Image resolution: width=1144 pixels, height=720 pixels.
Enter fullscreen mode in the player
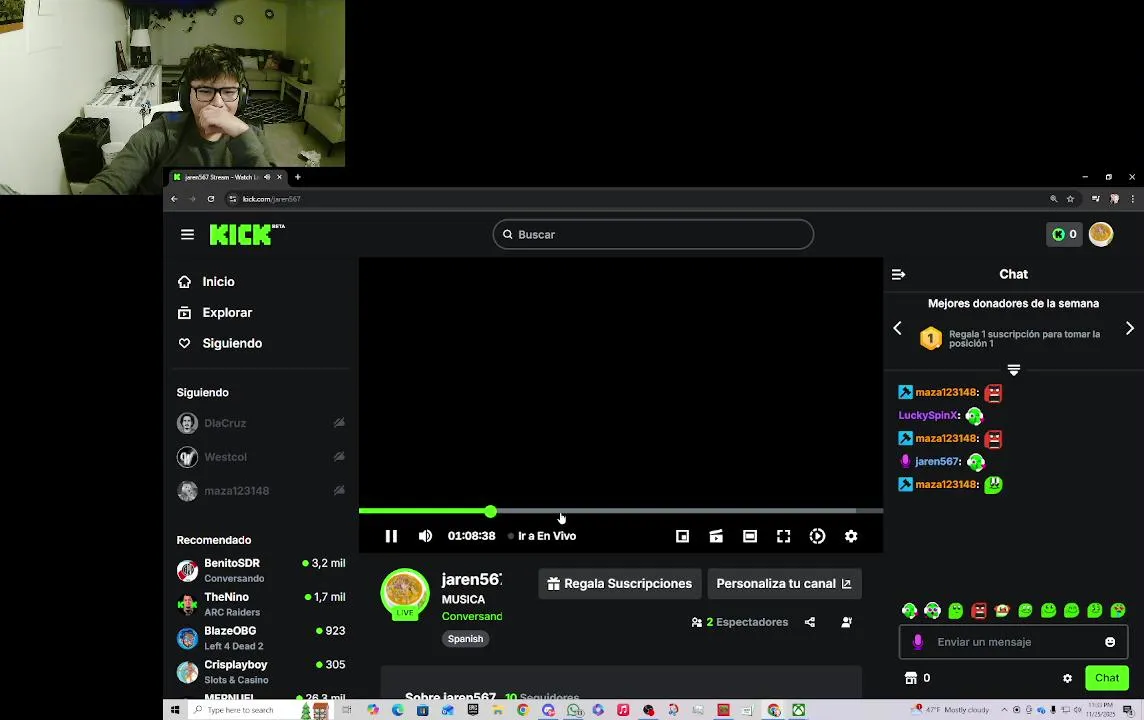784,536
